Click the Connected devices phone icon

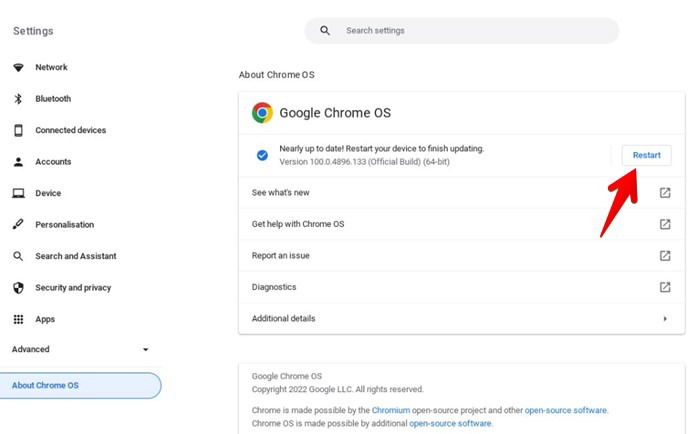tap(18, 130)
